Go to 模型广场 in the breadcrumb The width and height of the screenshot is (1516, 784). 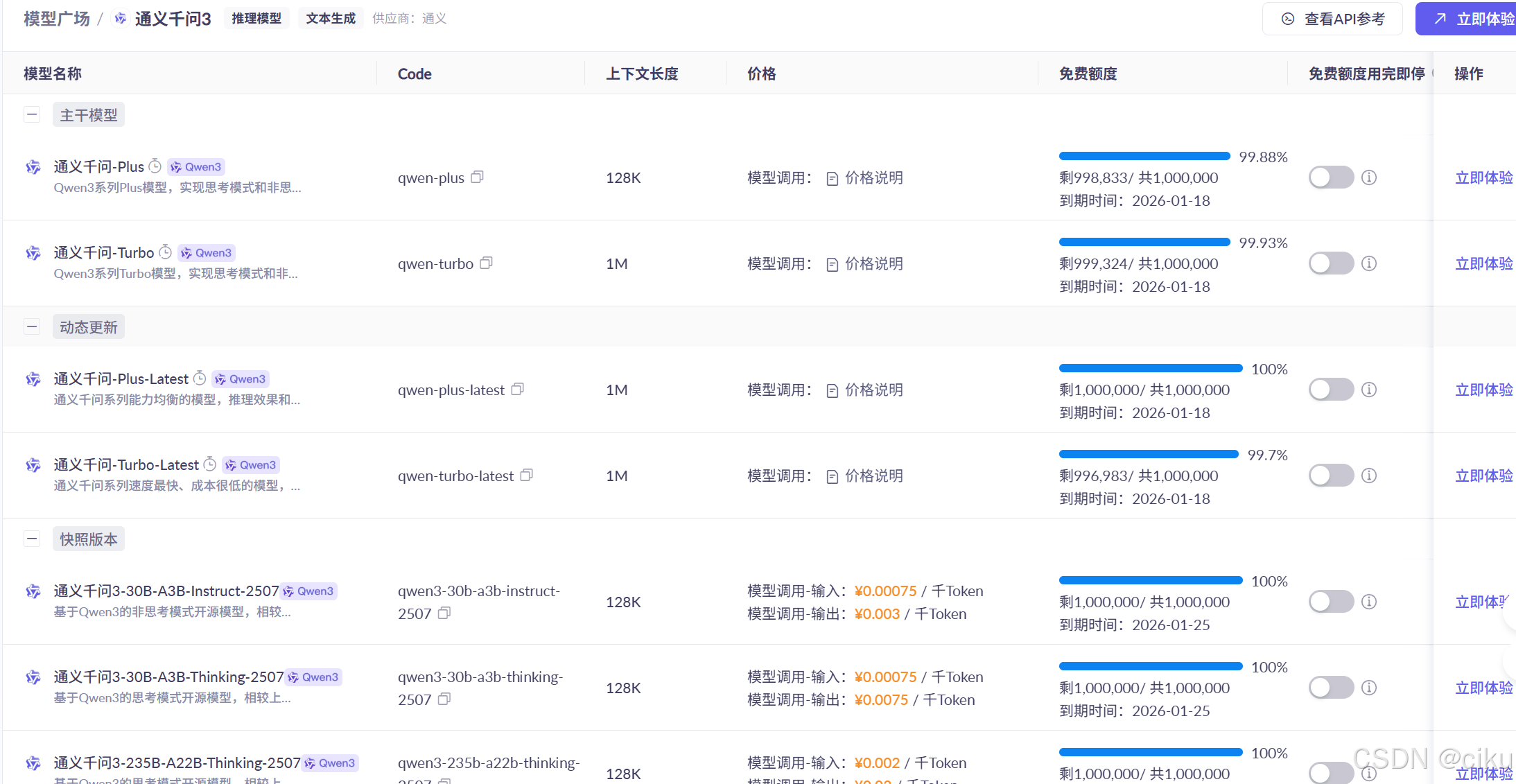[x=57, y=19]
